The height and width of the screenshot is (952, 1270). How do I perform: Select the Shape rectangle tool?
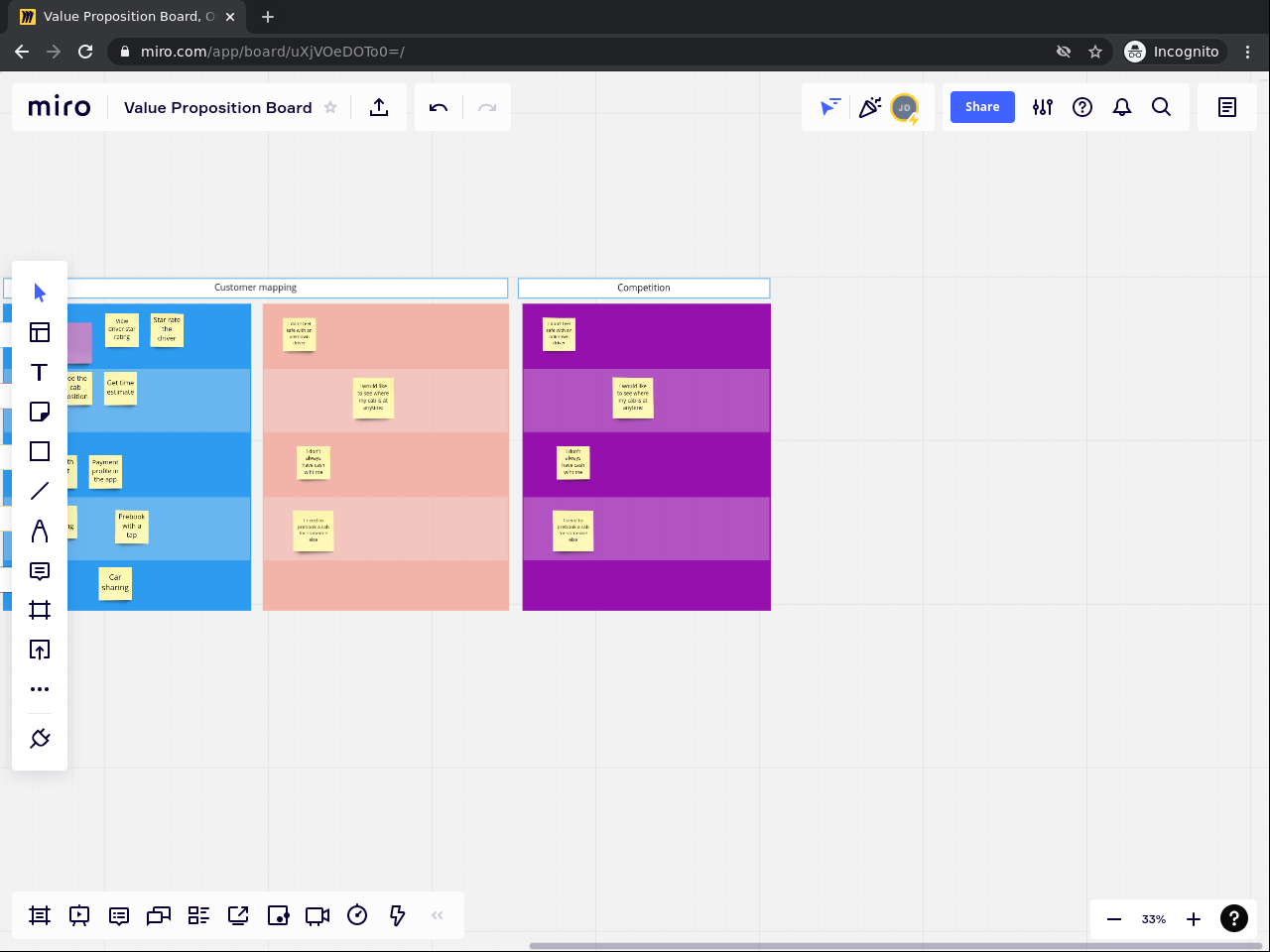(x=40, y=451)
